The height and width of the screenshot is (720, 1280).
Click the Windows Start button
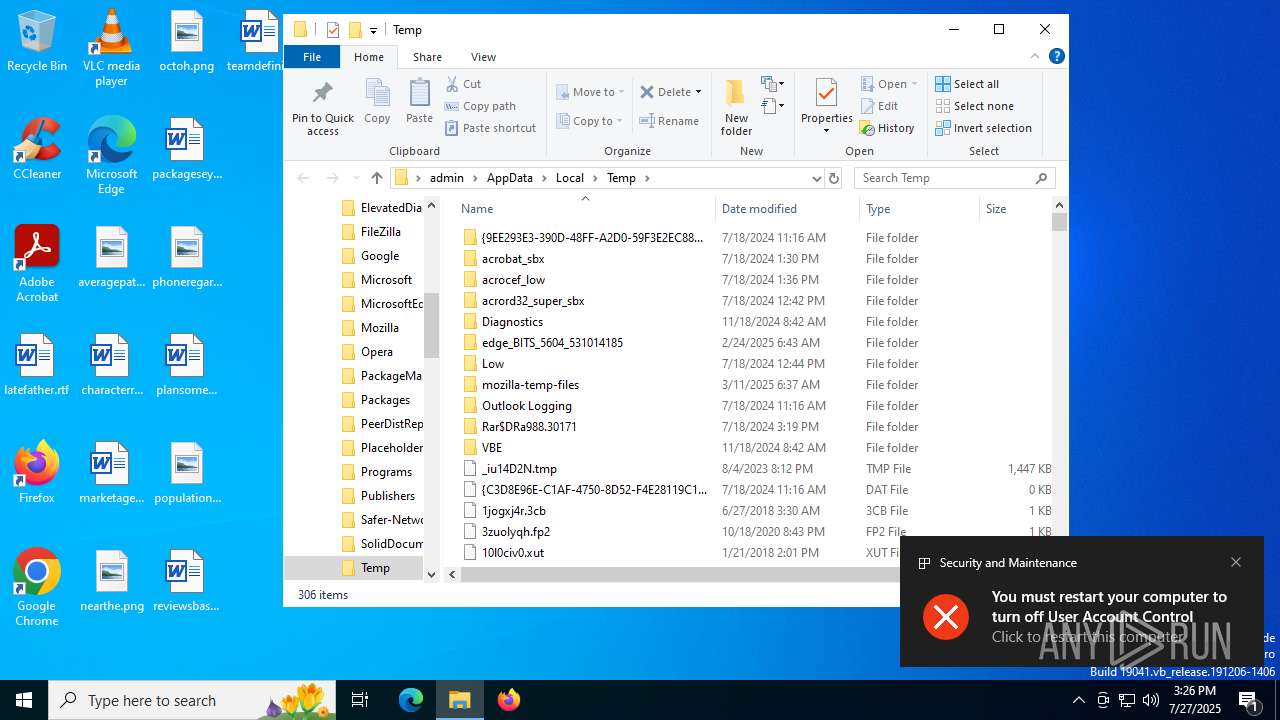pyautogui.click(x=24, y=700)
